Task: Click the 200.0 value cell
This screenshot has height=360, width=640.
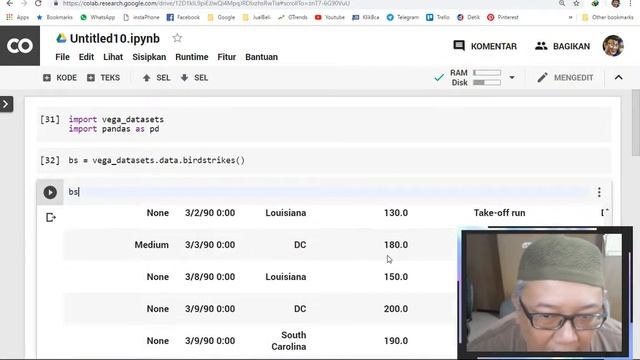Action: tap(396, 309)
